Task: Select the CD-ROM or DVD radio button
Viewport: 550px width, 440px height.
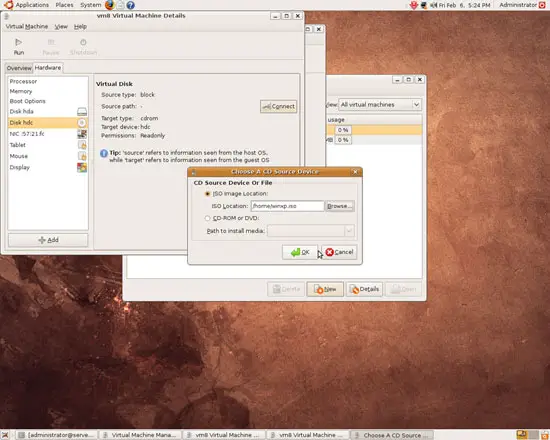Action: pyautogui.click(x=207, y=218)
